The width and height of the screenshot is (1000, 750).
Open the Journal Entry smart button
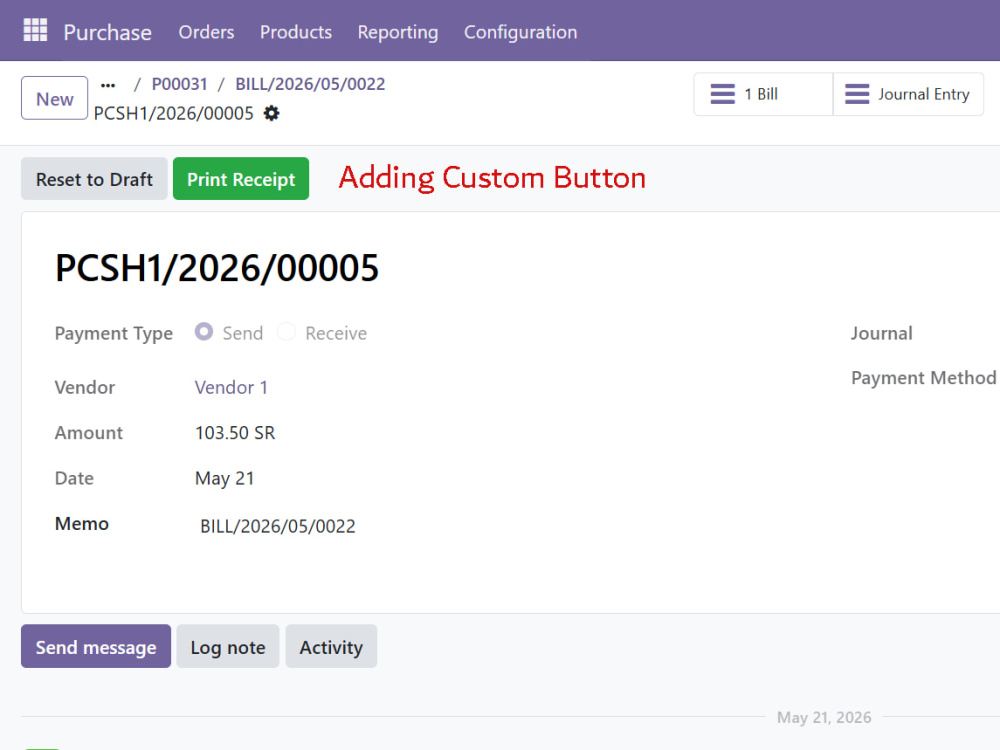[908, 94]
